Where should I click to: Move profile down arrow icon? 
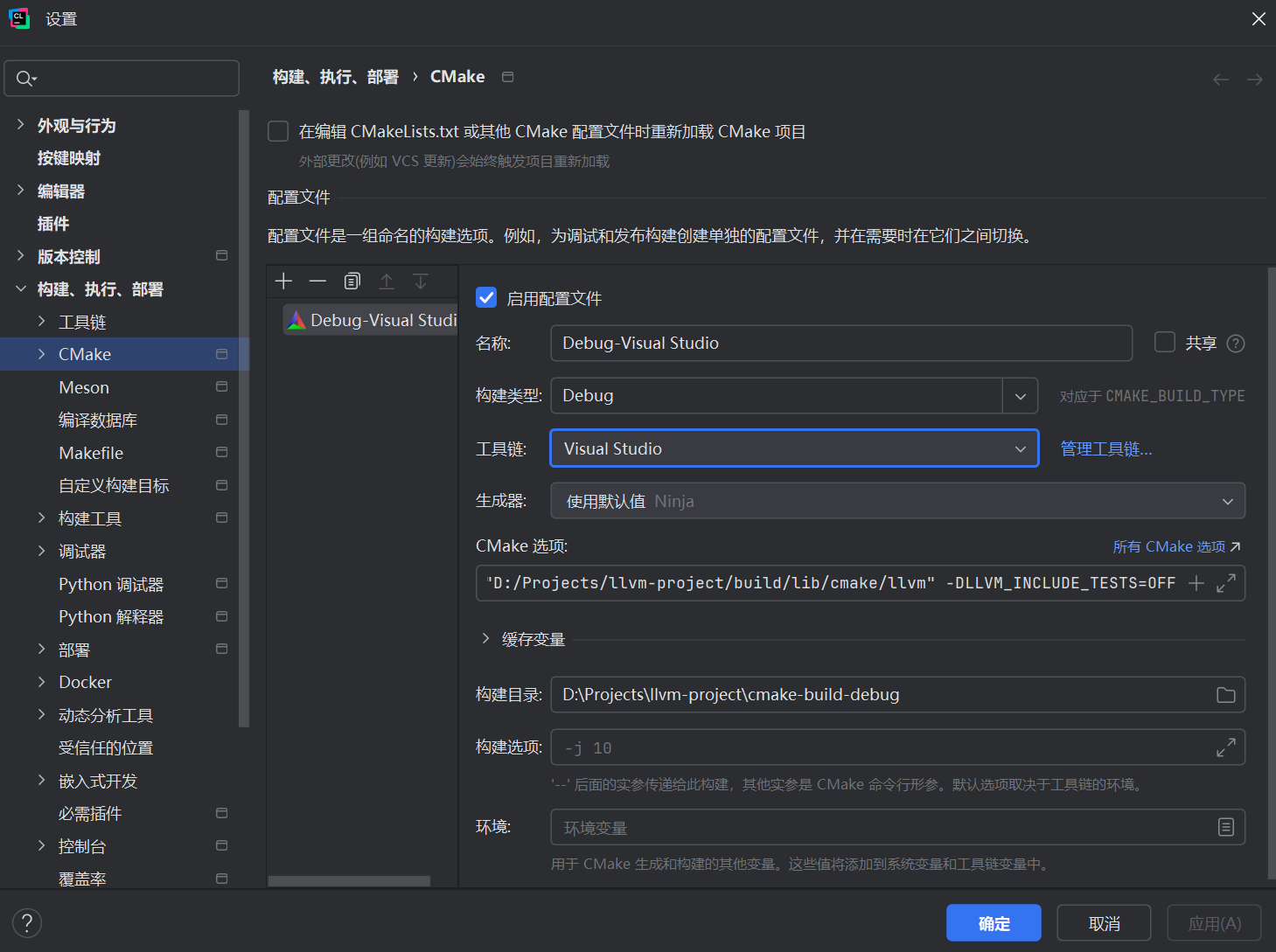point(421,281)
